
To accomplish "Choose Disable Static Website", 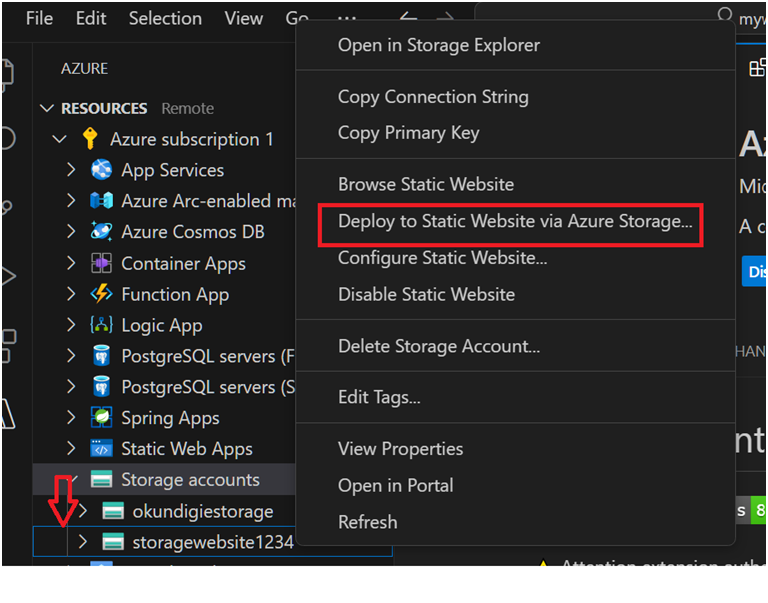I will point(515,294).
